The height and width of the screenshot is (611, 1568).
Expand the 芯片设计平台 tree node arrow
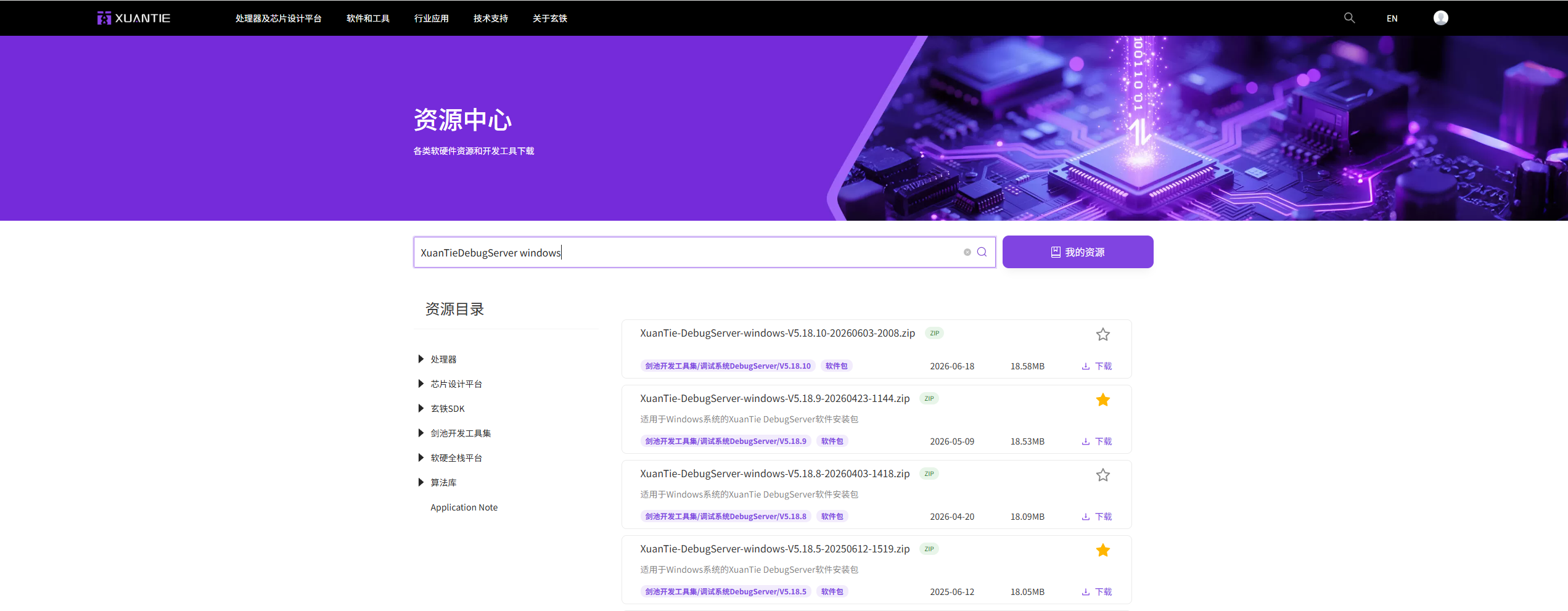pyautogui.click(x=421, y=383)
